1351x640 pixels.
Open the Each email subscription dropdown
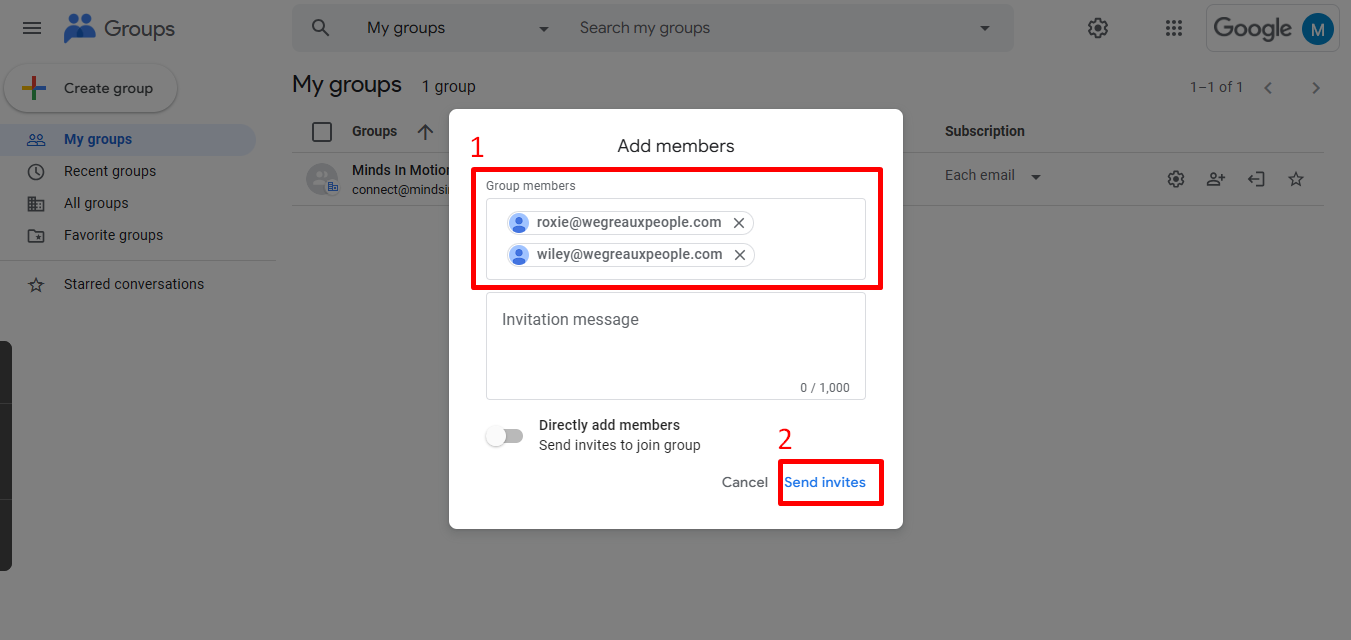(992, 175)
